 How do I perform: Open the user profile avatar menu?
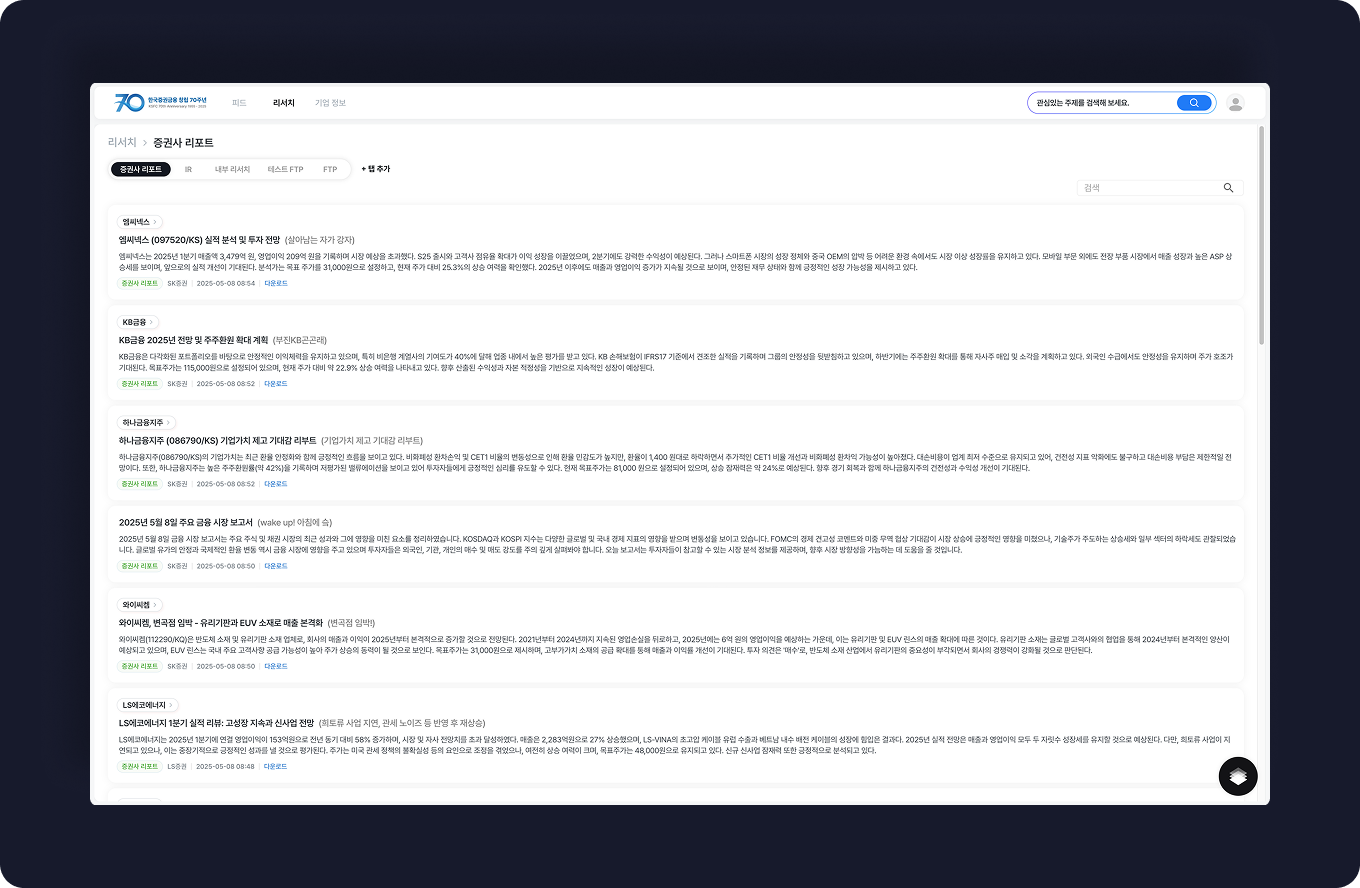[1236, 103]
